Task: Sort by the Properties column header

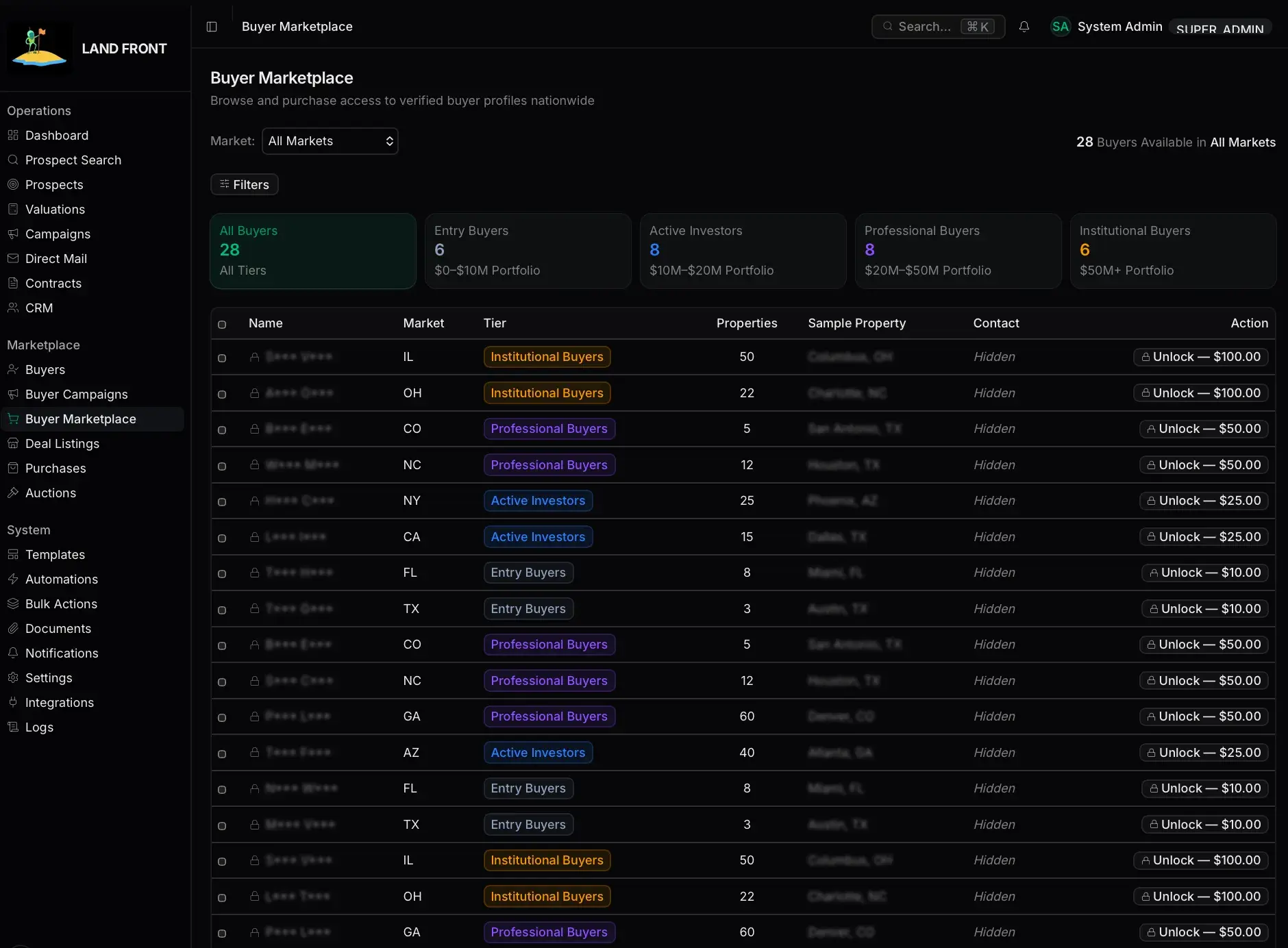Action: (x=747, y=323)
